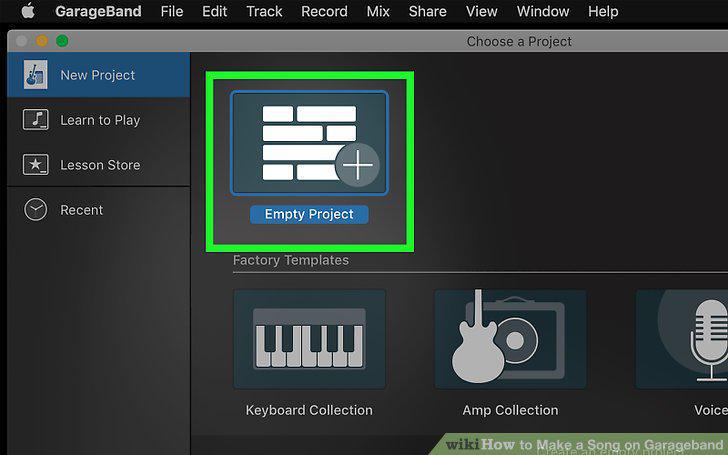This screenshot has width=728, height=455.
Task: Open the Help menu
Action: 603,11
